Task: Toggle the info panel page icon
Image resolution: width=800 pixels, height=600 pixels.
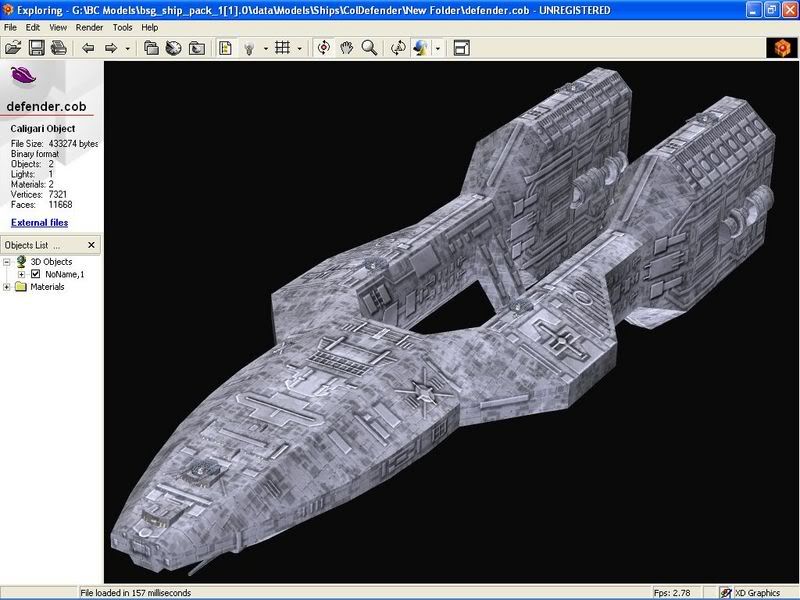Action: point(225,48)
